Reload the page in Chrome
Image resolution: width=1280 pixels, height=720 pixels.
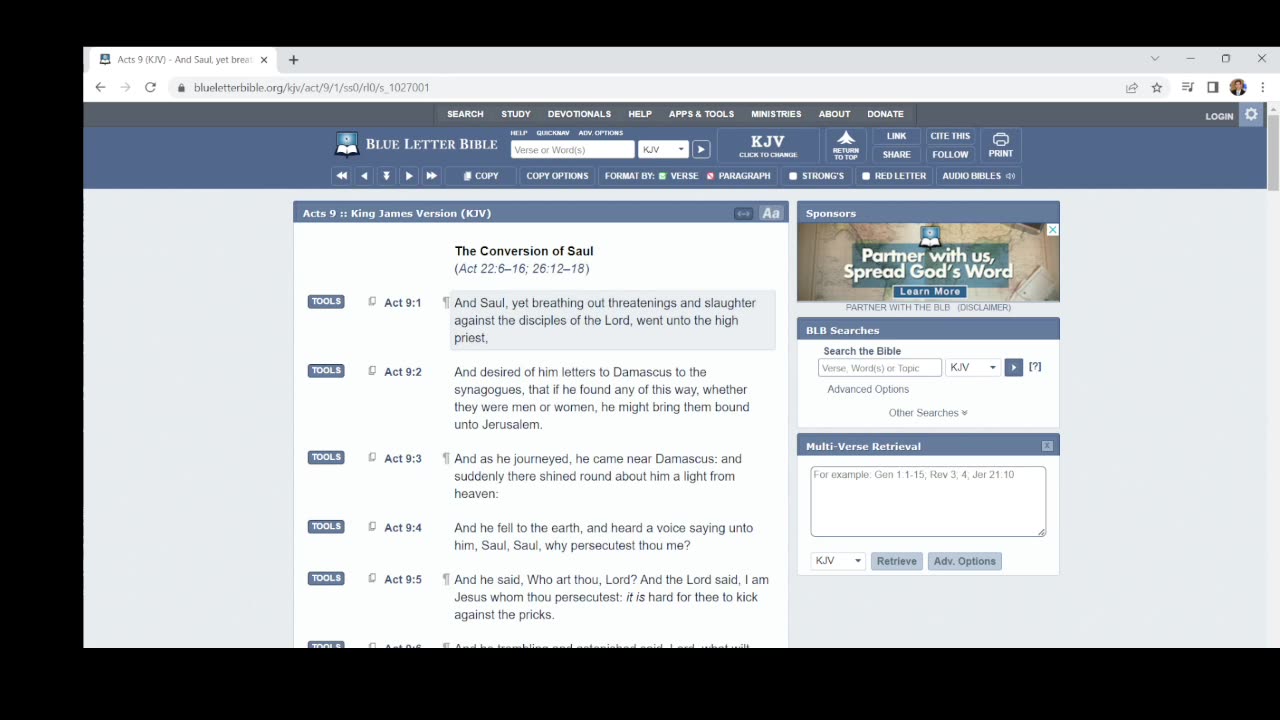point(150,87)
